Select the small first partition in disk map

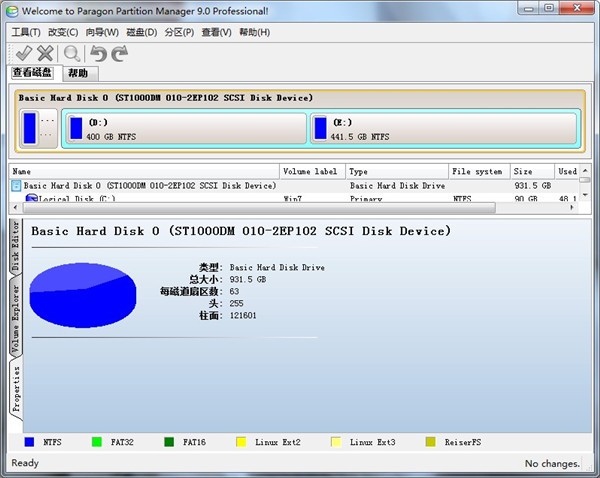click(x=30, y=128)
